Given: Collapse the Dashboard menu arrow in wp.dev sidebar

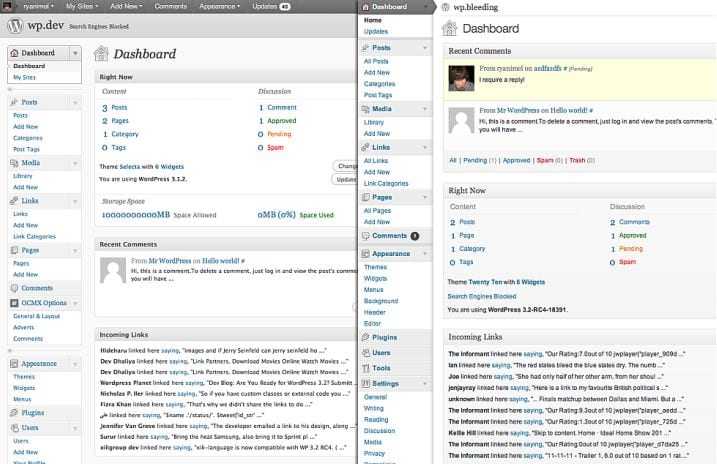Looking at the screenshot, I should [x=74, y=53].
